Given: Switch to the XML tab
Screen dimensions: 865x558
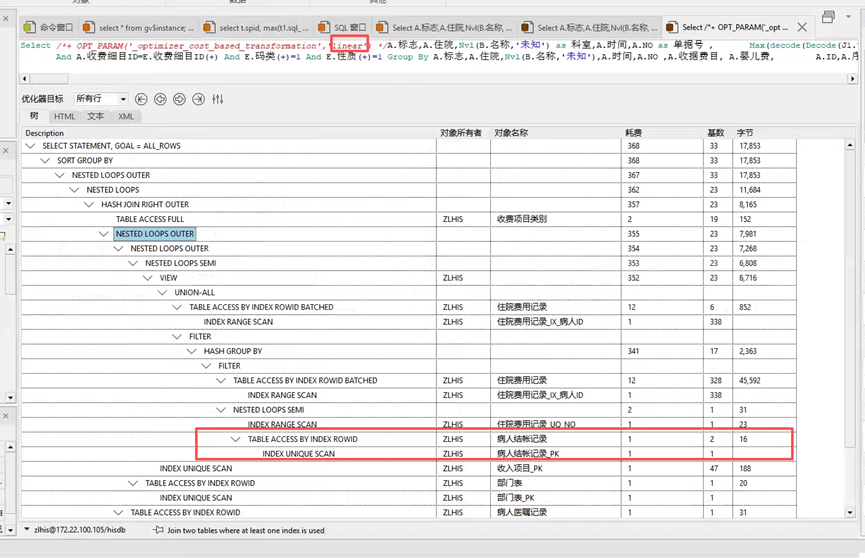Looking at the screenshot, I should (x=126, y=116).
